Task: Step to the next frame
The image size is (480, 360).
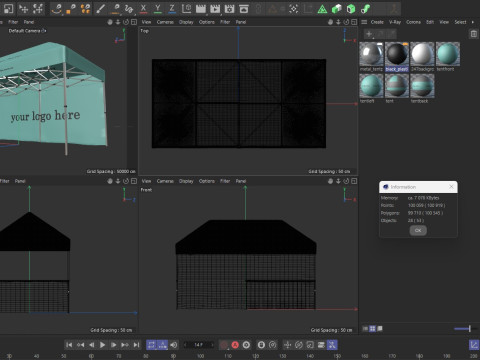Action: (114, 345)
